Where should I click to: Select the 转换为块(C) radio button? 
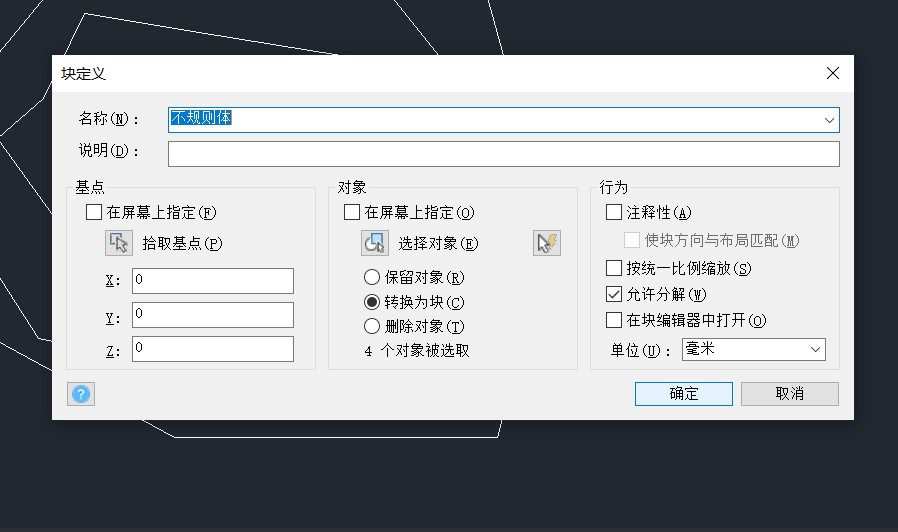point(372,302)
